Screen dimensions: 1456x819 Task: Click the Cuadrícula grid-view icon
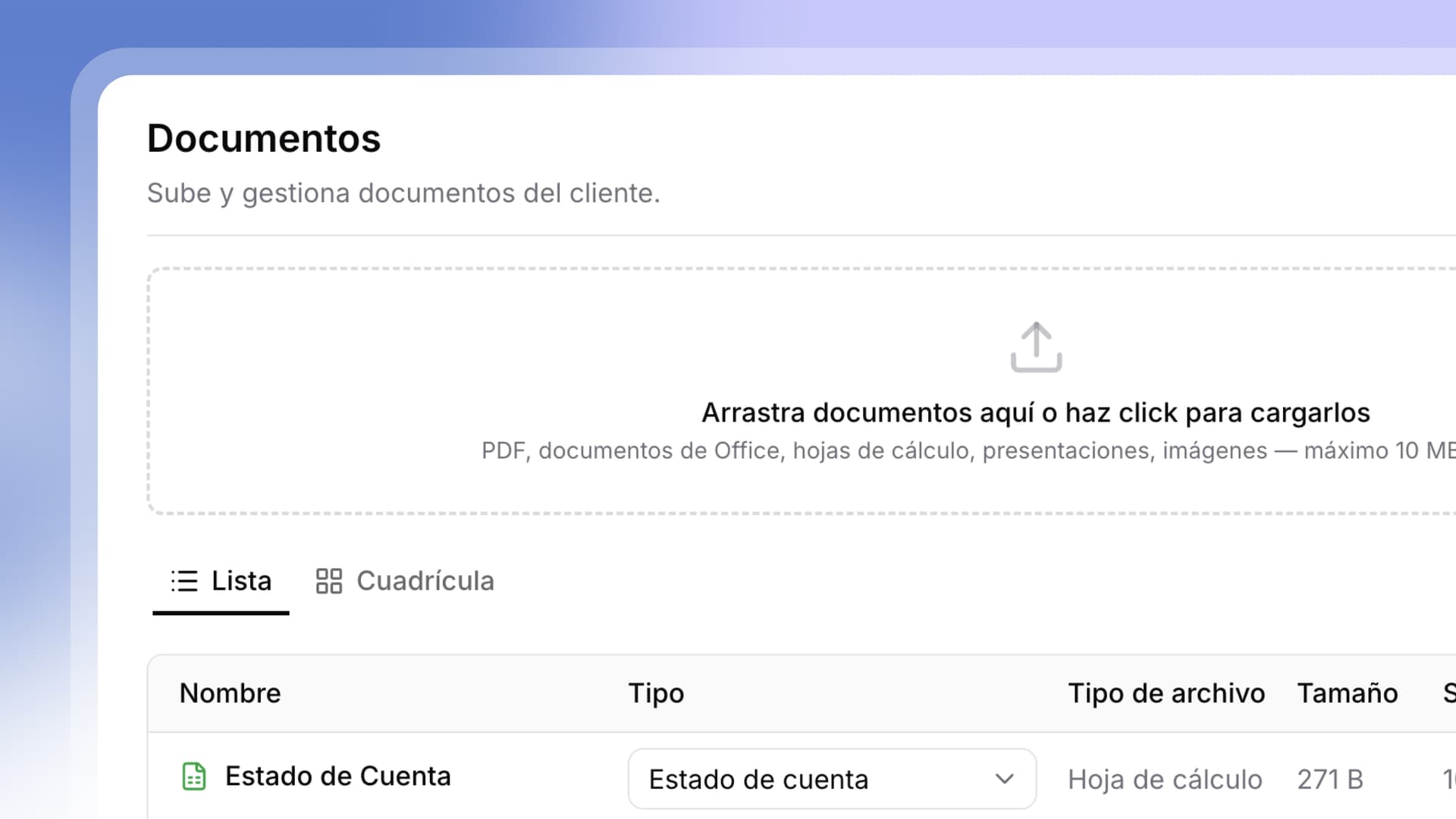pyautogui.click(x=329, y=581)
